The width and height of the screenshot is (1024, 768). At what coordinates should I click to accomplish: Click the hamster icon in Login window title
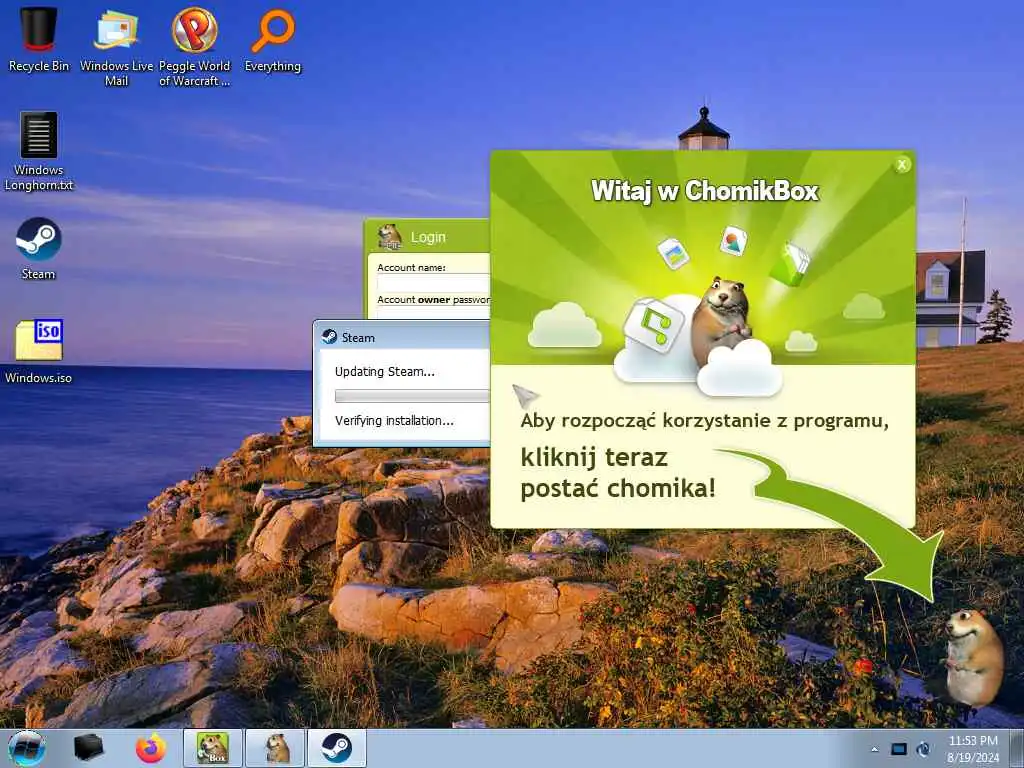pos(390,236)
